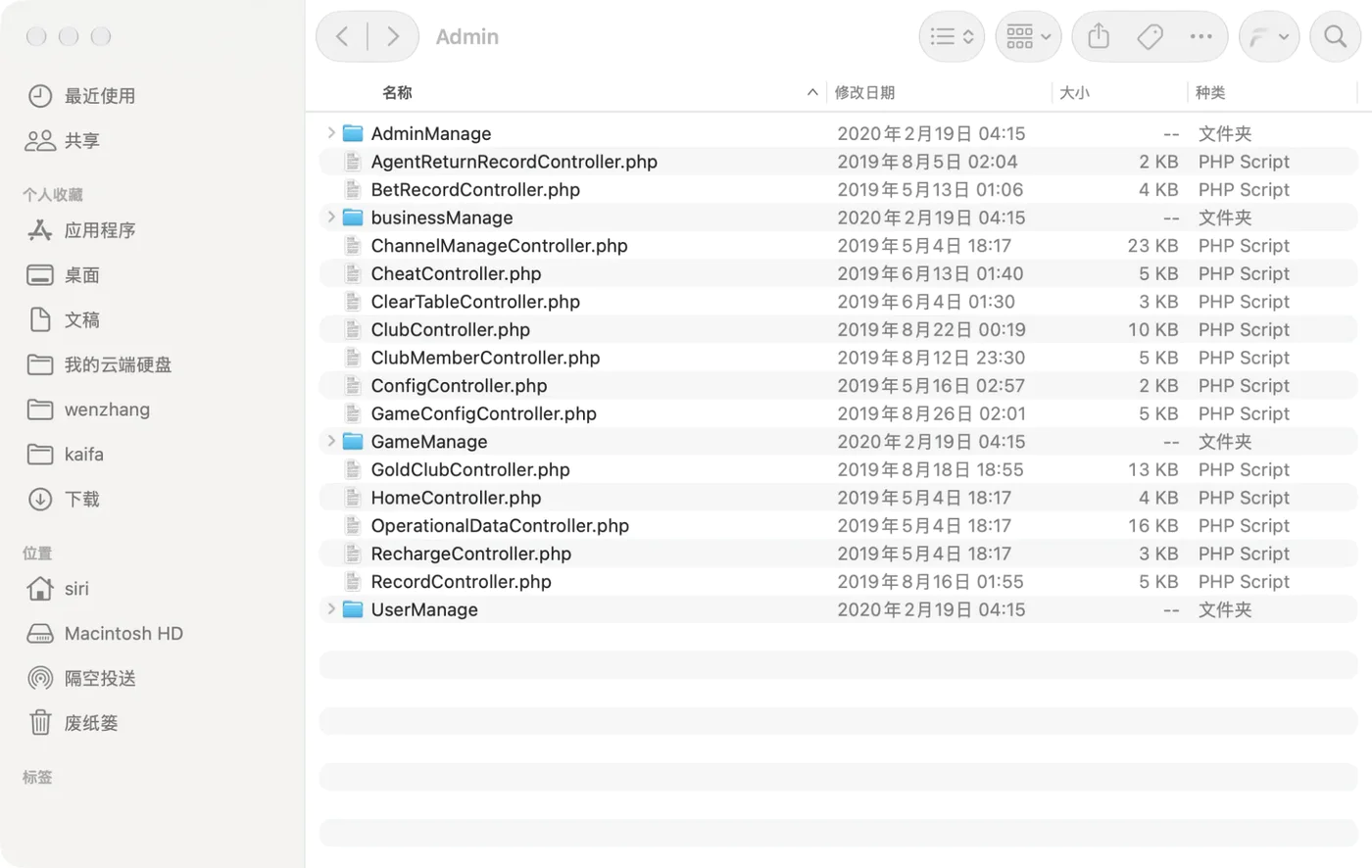The width and height of the screenshot is (1372, 868).
Task: Sort files by 修改日期 column
Action: (x=864, y=92)
